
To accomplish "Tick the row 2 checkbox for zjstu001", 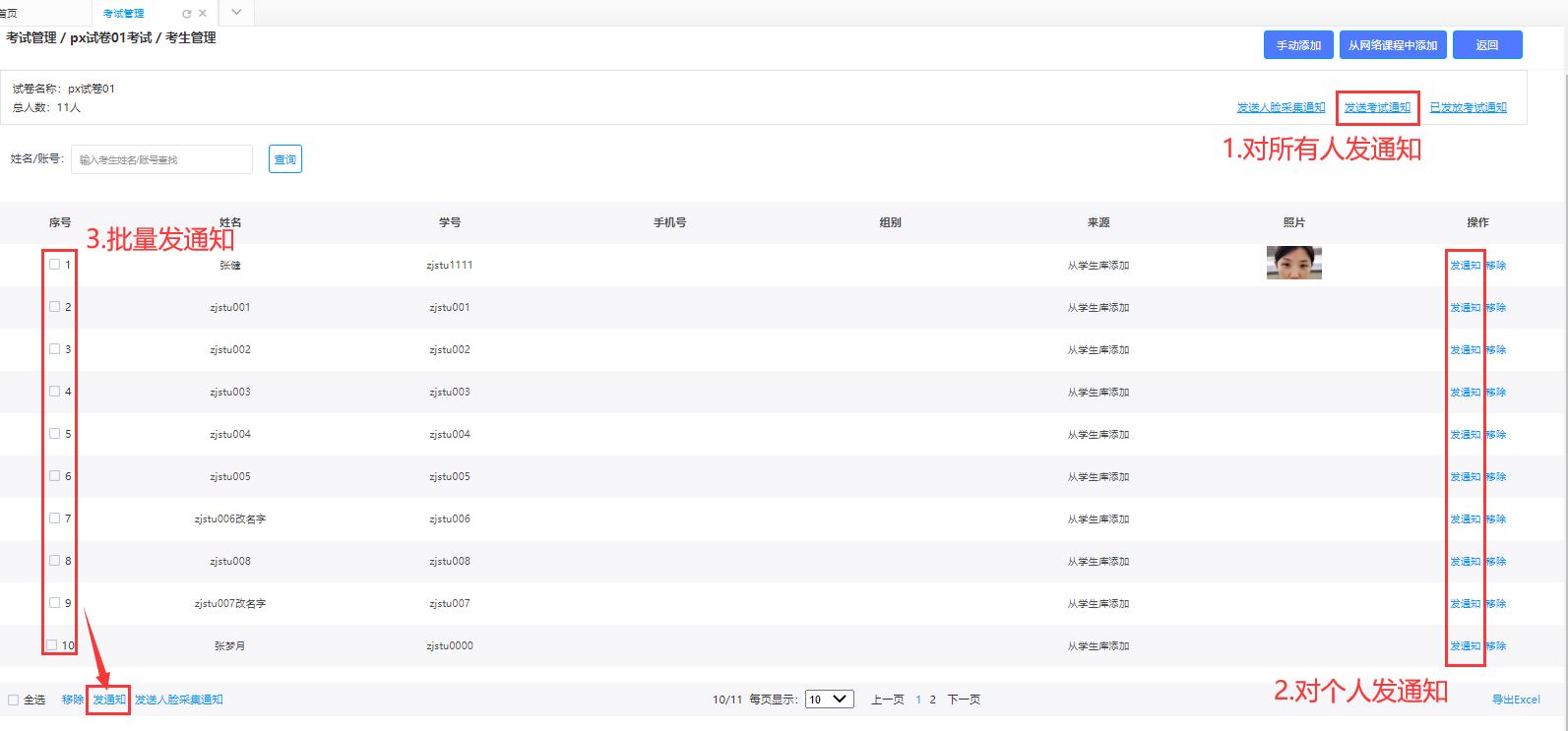I will point(54,306).
